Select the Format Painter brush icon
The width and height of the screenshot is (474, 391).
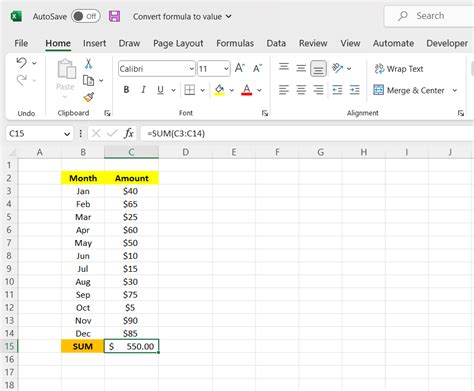click(x=89, y=97)
